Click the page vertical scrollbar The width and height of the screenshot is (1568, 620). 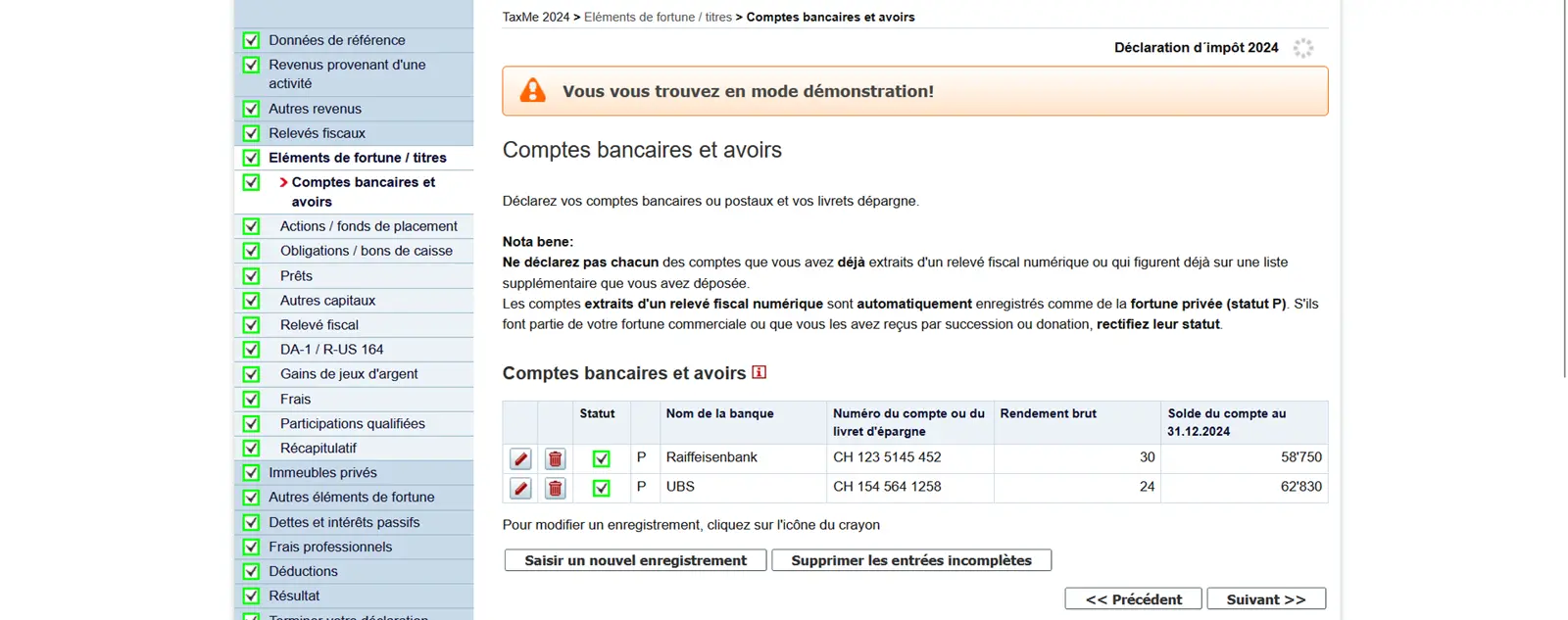coord(1564,188)
